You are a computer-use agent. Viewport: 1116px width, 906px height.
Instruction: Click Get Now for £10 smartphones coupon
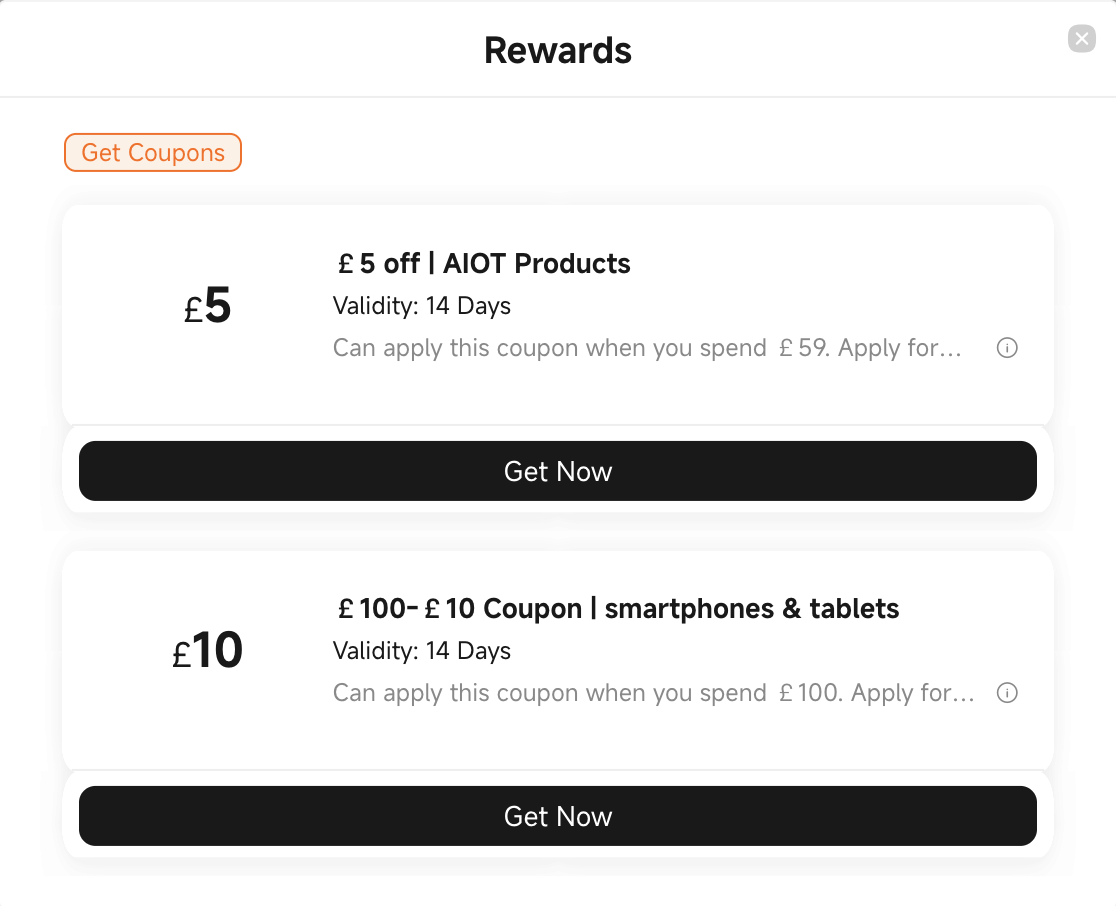click(557, 816)
